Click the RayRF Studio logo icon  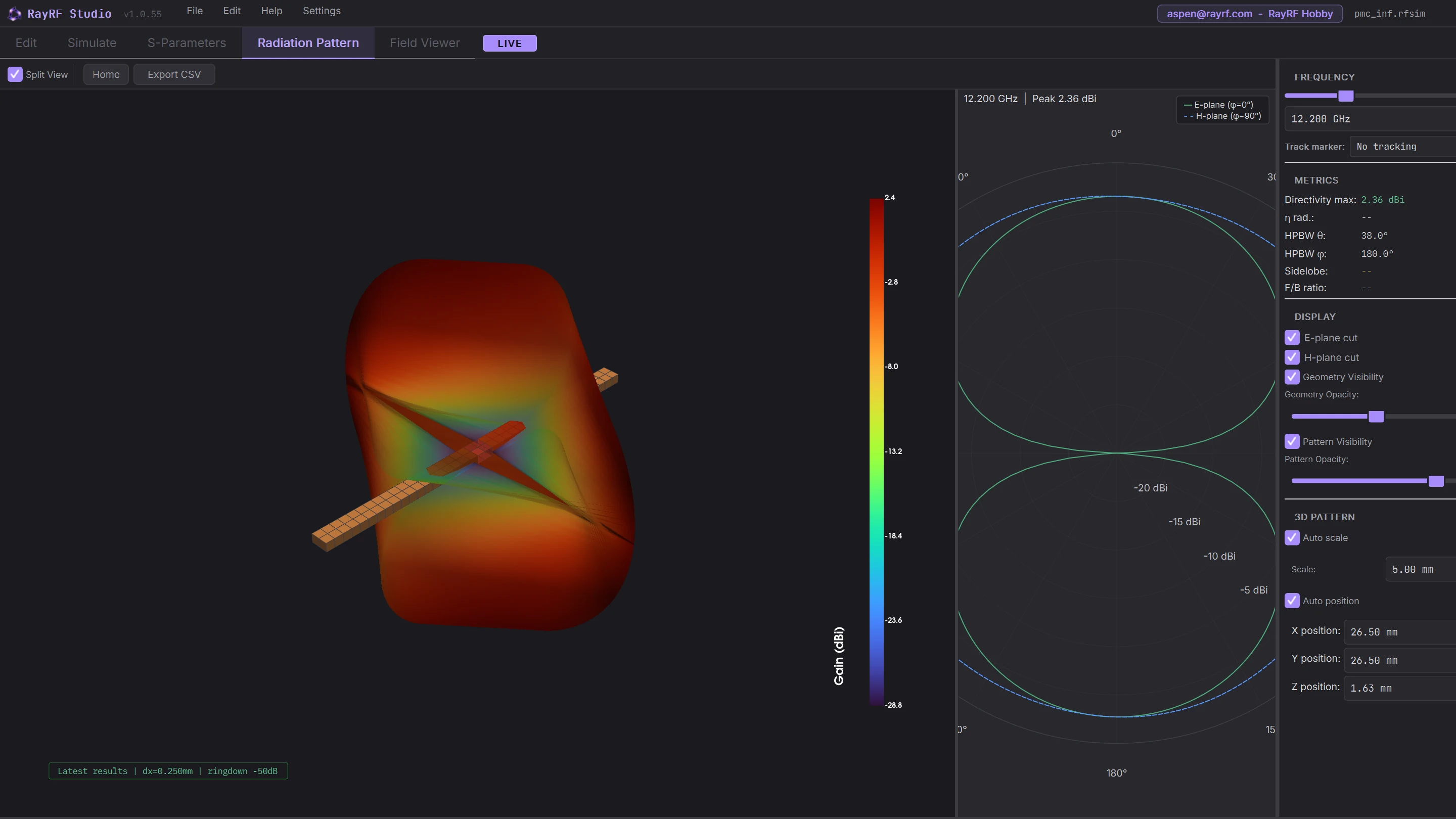coord(14,14)
